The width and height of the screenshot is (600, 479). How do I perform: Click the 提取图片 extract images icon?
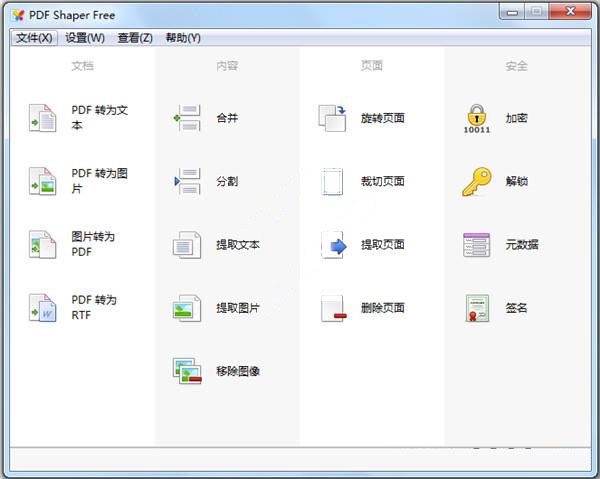(x=187, y=308)
